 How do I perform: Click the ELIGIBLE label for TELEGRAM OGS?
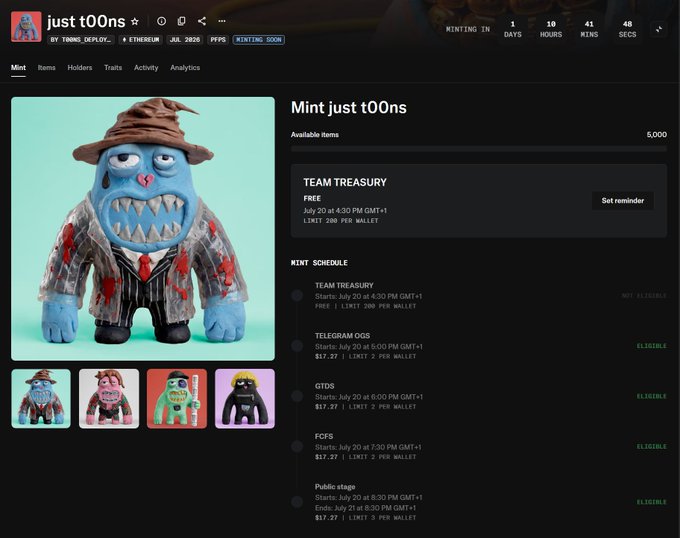tap(652, 346)
